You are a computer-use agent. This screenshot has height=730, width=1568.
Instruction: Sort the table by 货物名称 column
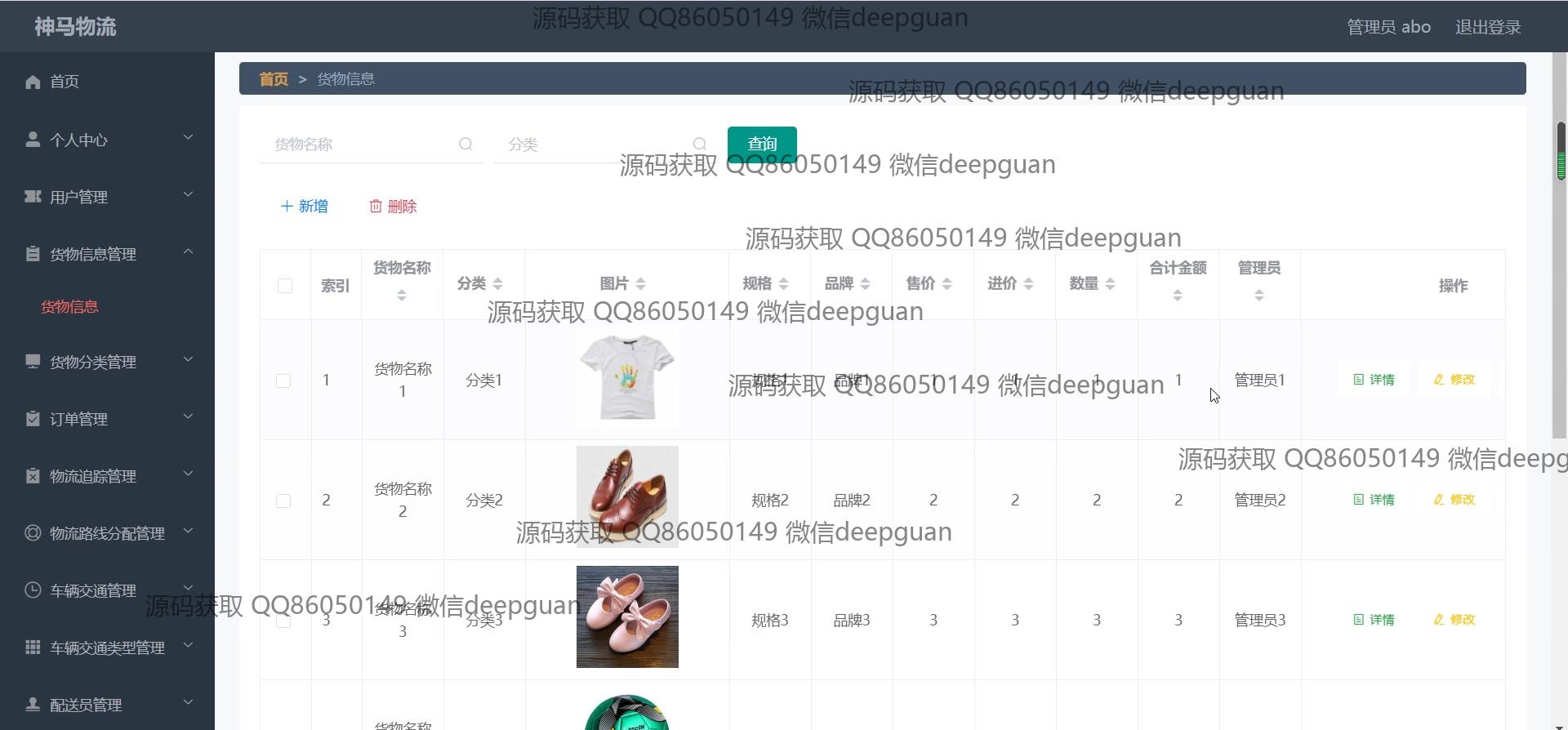(402, 296)
